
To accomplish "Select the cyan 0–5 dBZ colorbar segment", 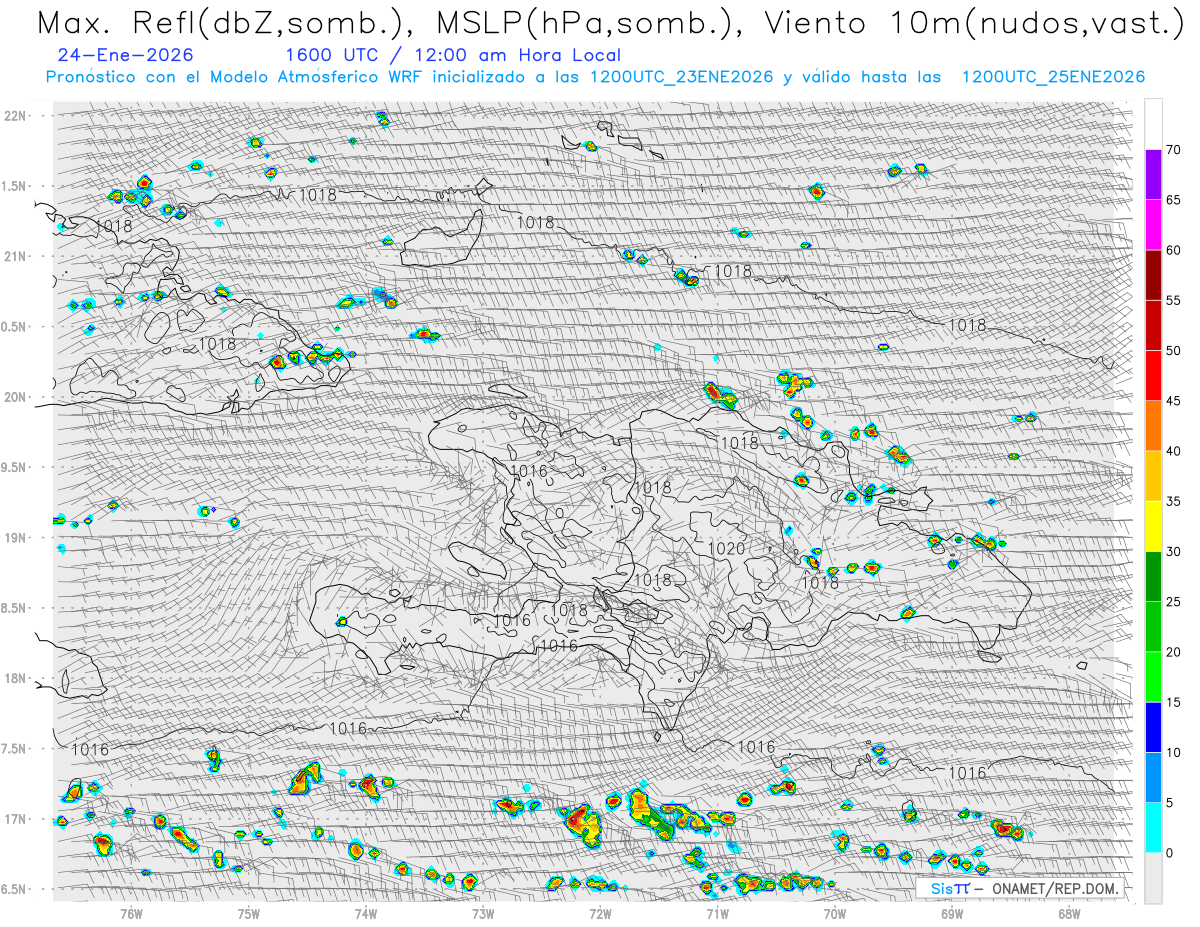I will click(1153, 827).
